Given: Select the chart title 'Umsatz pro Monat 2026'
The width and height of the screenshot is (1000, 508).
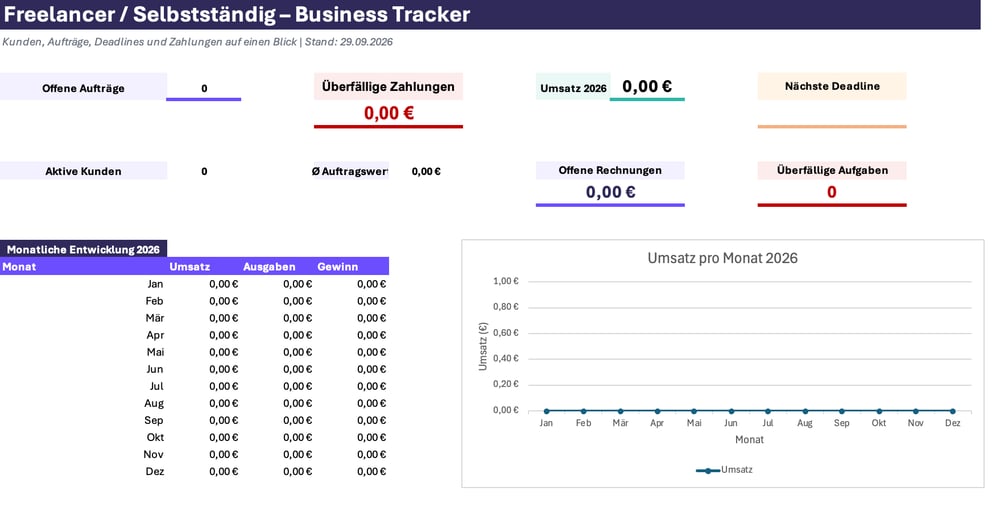Looking at the screenshot, I should point(723,258).
